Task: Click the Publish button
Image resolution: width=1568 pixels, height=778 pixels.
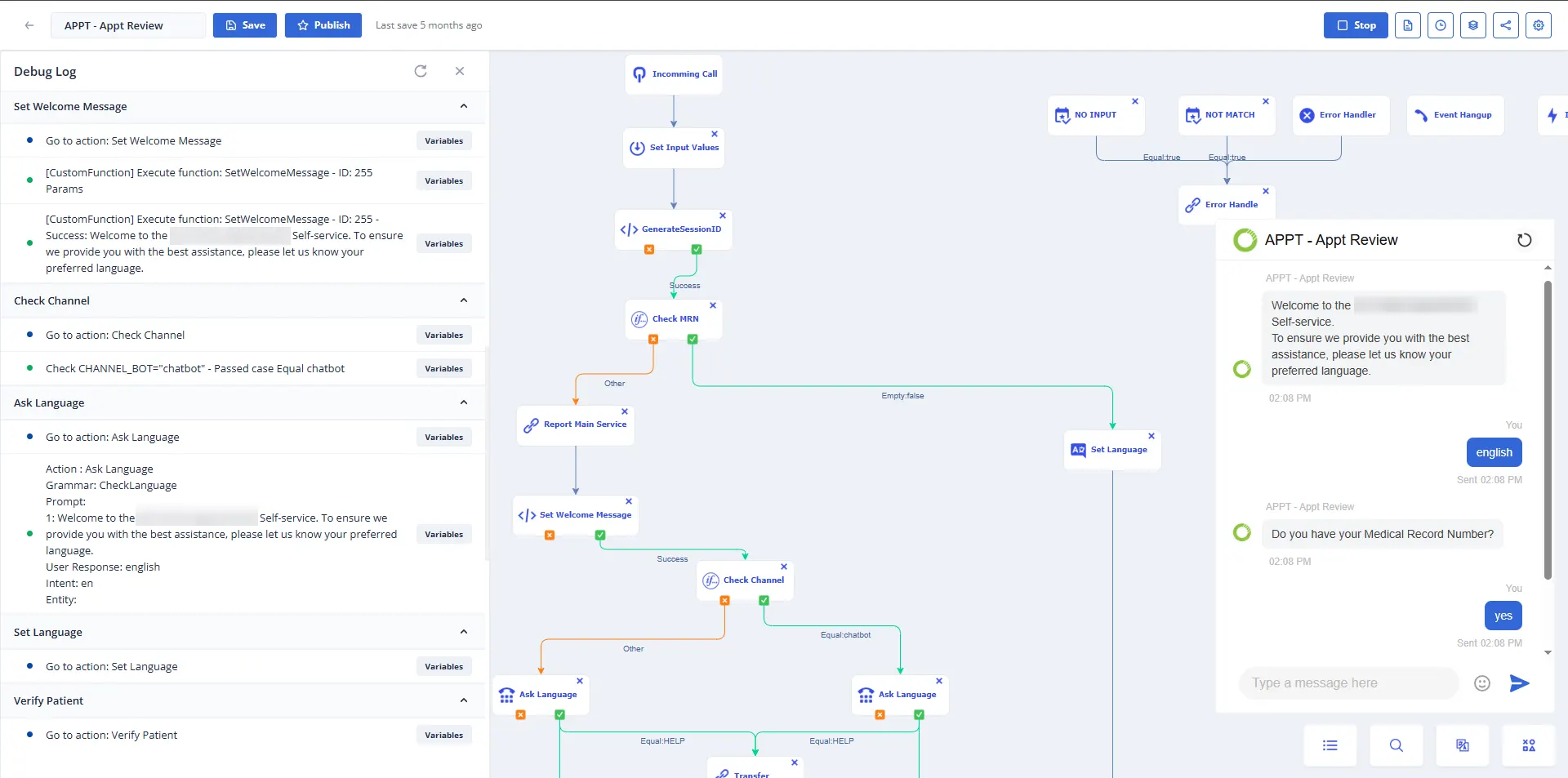Action: click(323, 25)
